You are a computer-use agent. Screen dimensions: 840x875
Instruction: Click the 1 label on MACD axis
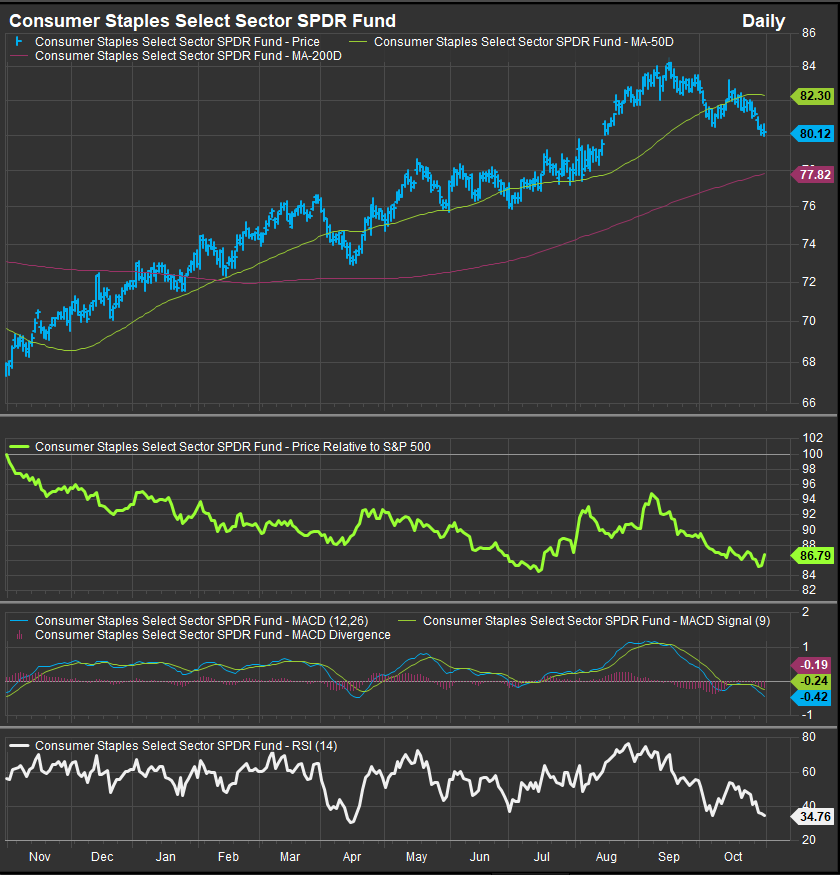tap(805, 647)
